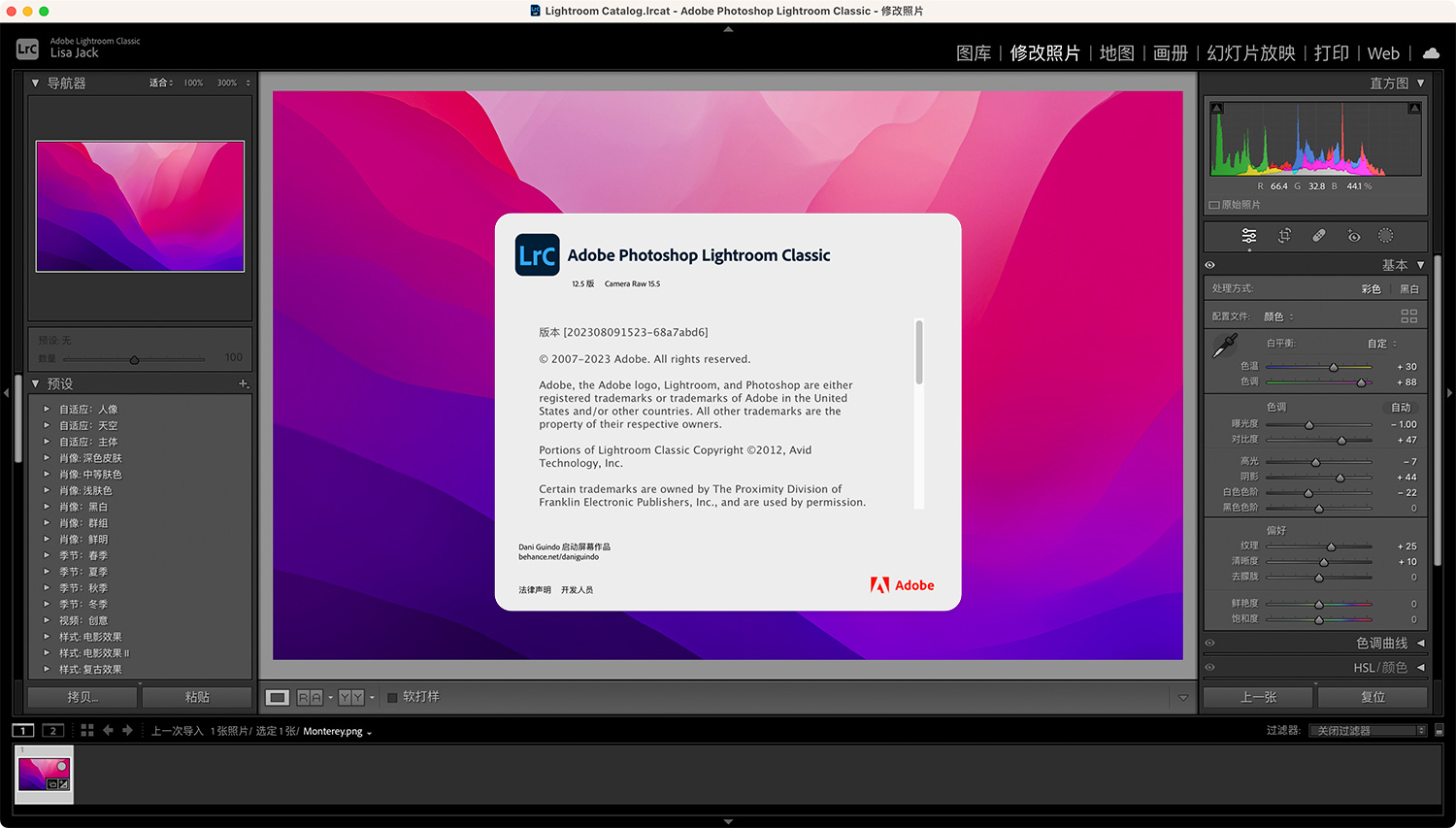The width and height of the screenshot is (1456, 828).
Task: Expand preset group 自适应: 人像
Action: click(x=47, y=409)
